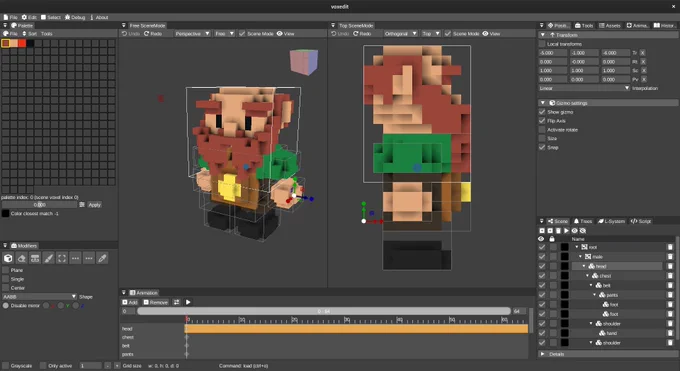Enable the Plane modifier checkbox
Viewport: 680px width, 371px height.
(6, 270)
